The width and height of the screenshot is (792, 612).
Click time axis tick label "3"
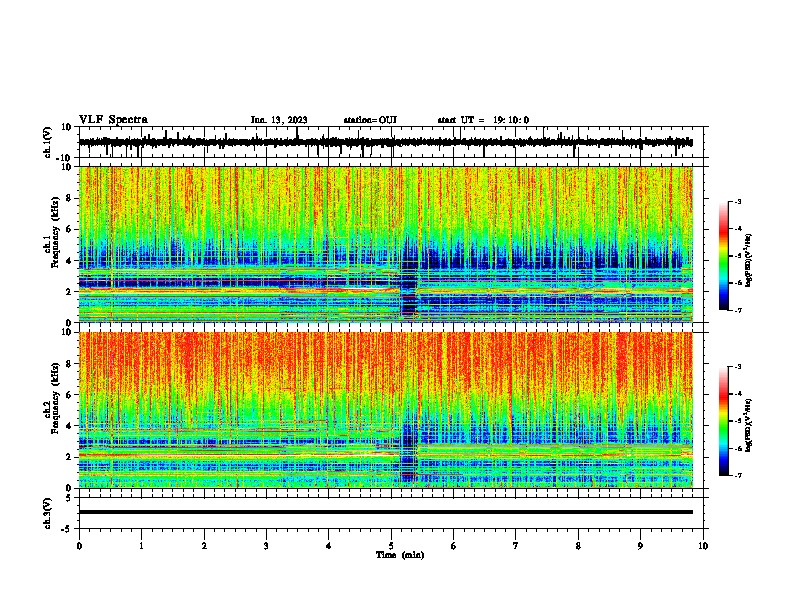tap(266, 546)
